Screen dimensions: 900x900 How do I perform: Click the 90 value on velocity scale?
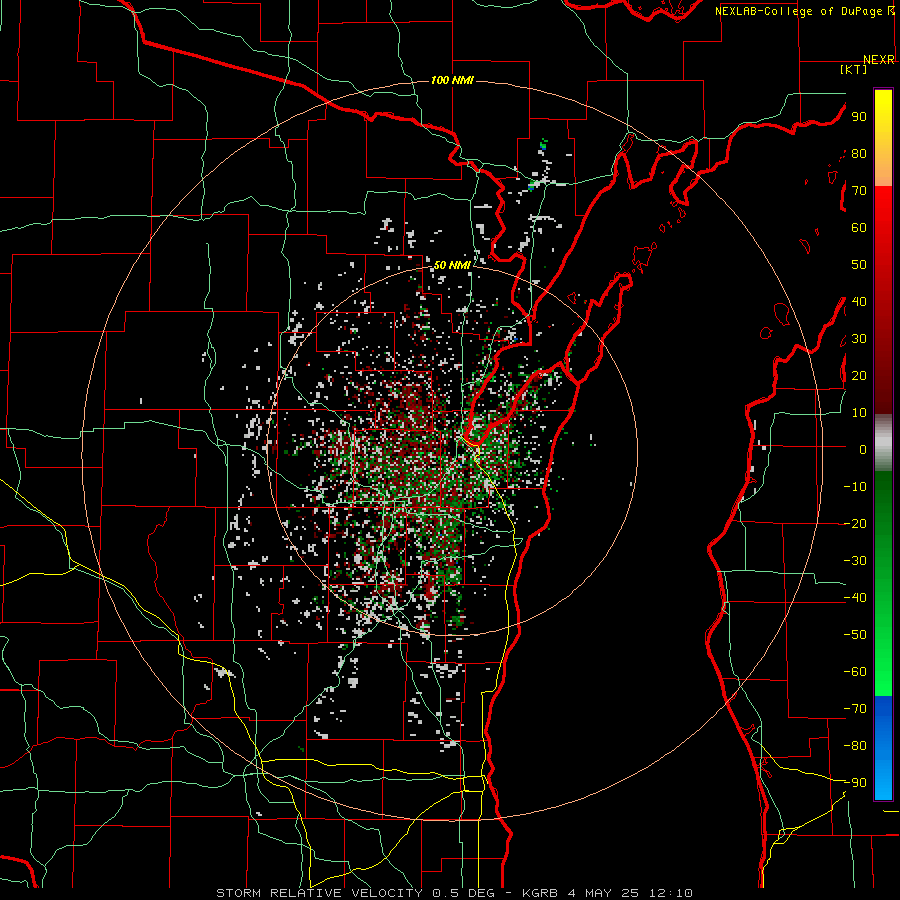point(859,117)
